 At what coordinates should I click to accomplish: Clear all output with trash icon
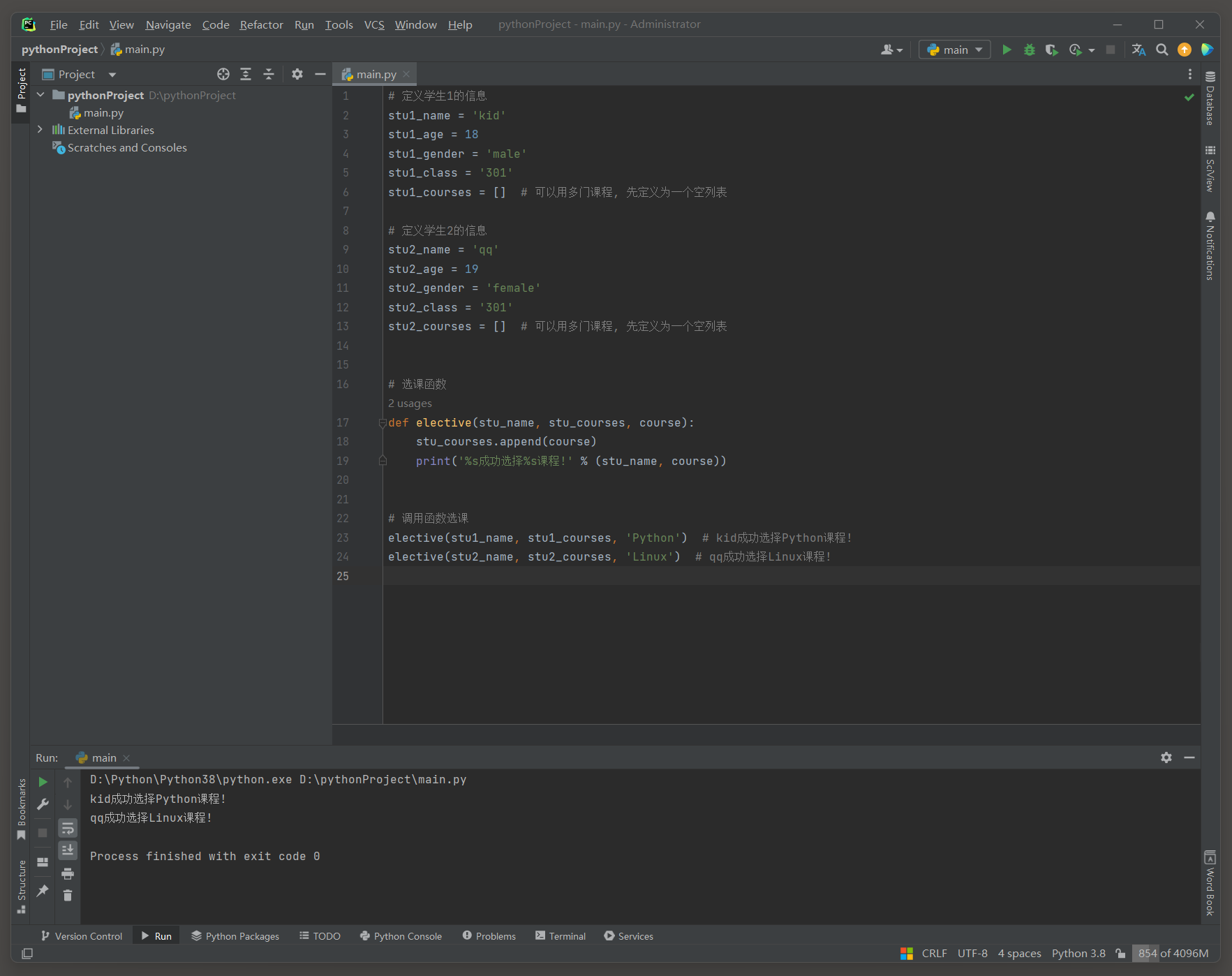tap(68, 896)
